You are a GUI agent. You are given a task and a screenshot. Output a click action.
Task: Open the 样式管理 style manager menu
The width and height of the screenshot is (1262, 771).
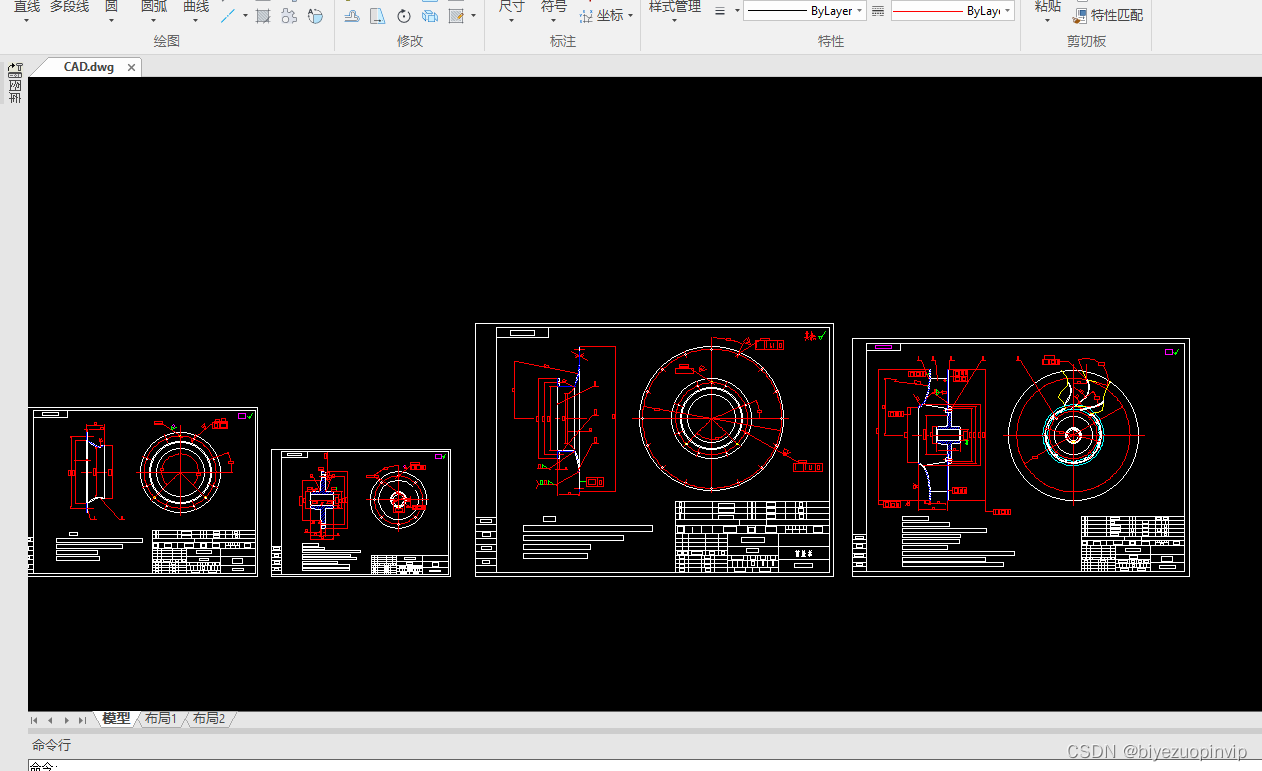(675, 6)
